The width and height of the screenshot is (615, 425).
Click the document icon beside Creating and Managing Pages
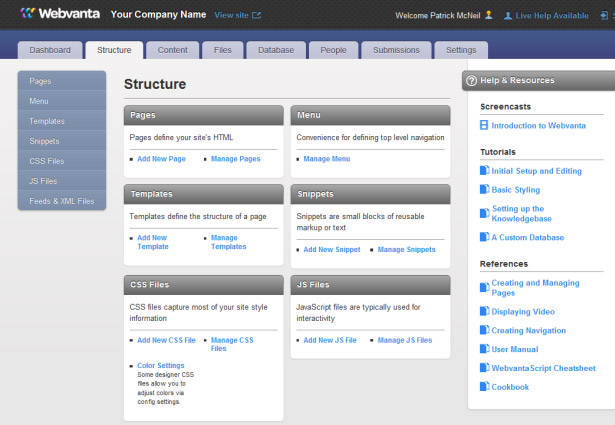coord(484,287)
